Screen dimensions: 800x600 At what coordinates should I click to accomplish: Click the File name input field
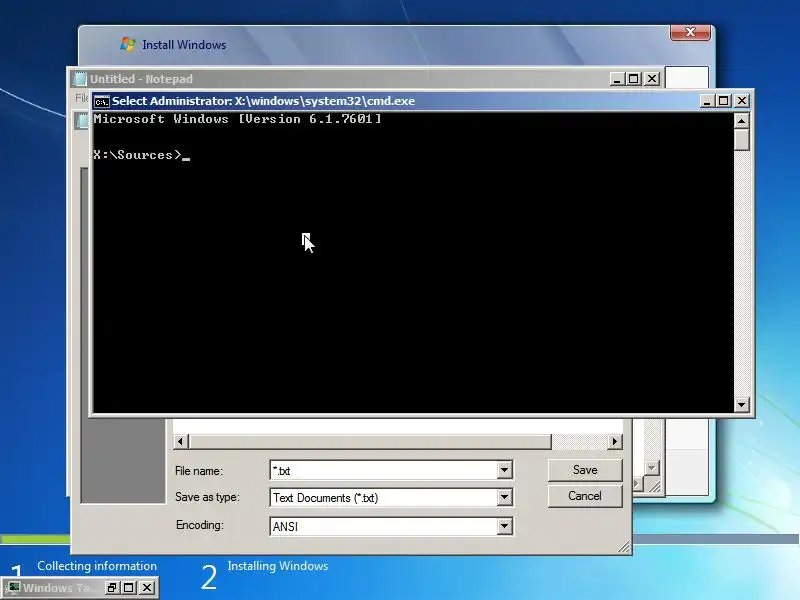point(384,470)
